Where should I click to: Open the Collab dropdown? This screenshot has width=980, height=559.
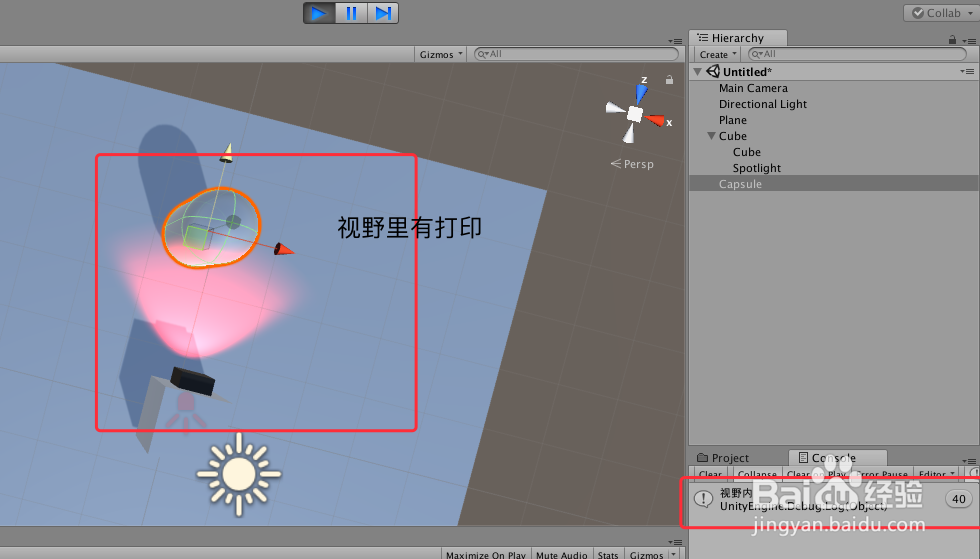point(941,13)
